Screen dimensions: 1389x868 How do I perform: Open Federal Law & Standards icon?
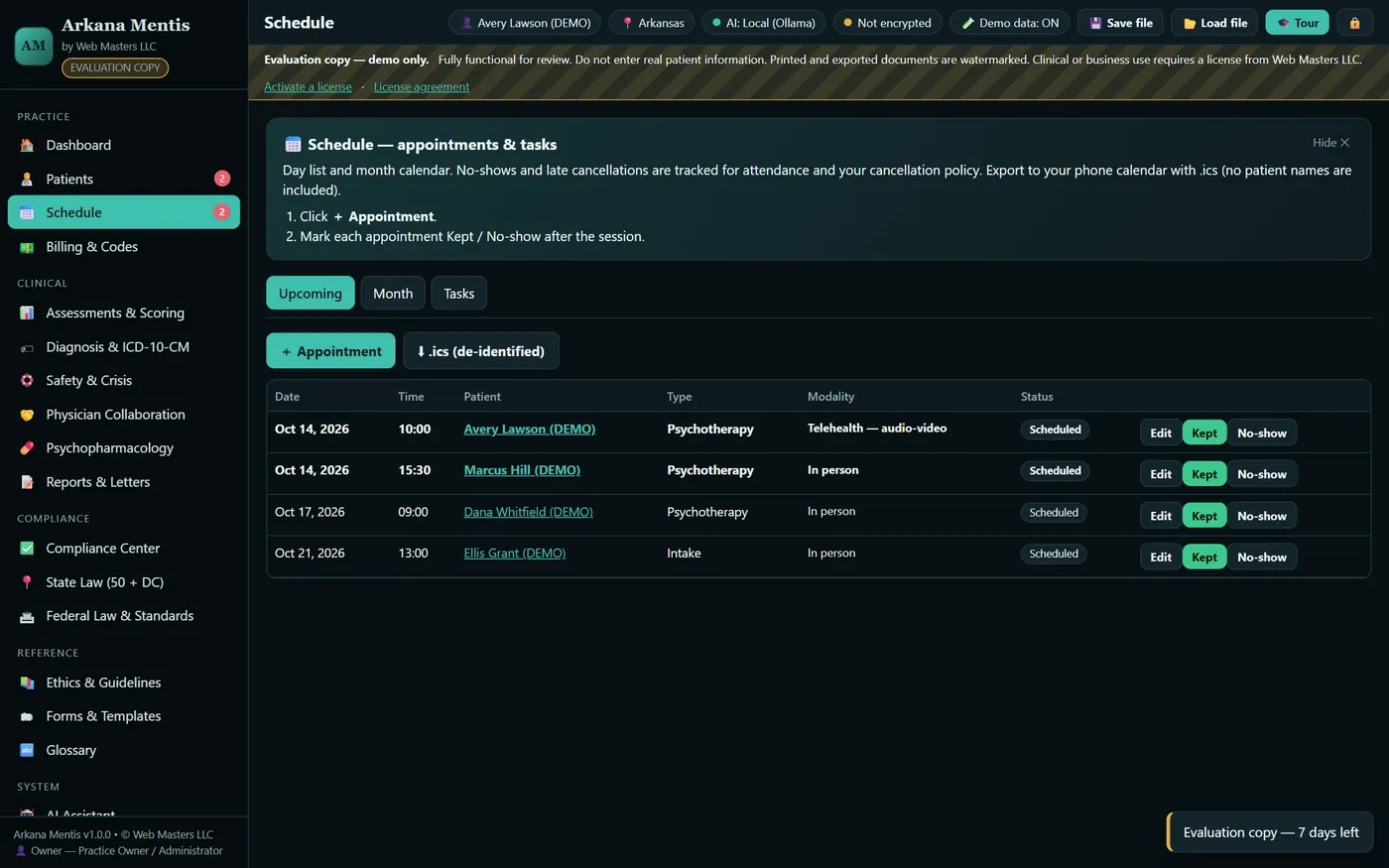coord(27,616)
